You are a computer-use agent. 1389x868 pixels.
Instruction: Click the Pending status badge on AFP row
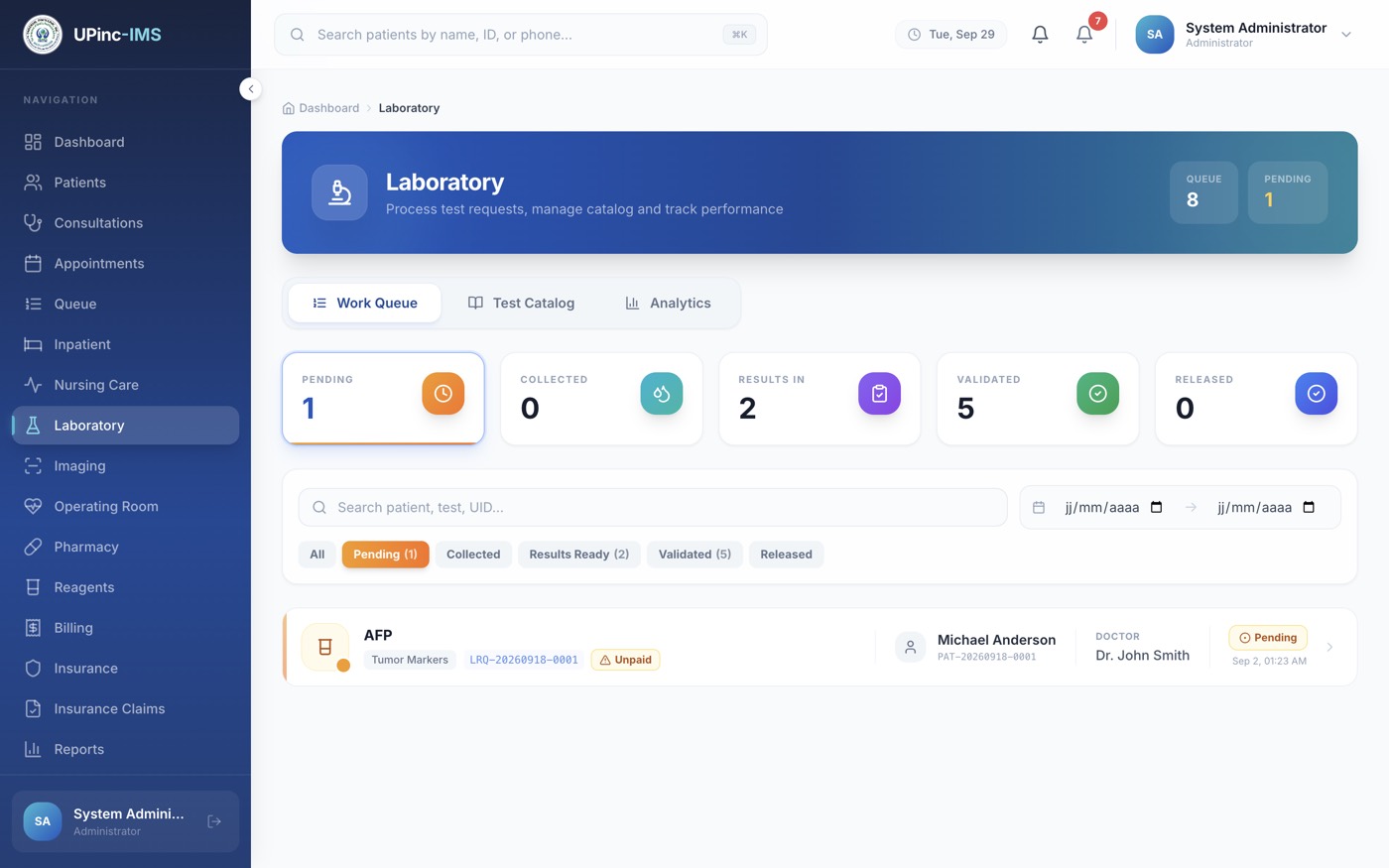pos(1268,638)
